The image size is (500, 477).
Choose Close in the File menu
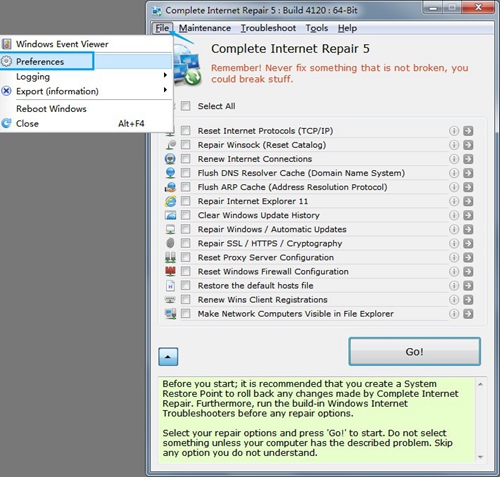pyautogui.click(x=86, y=123)
